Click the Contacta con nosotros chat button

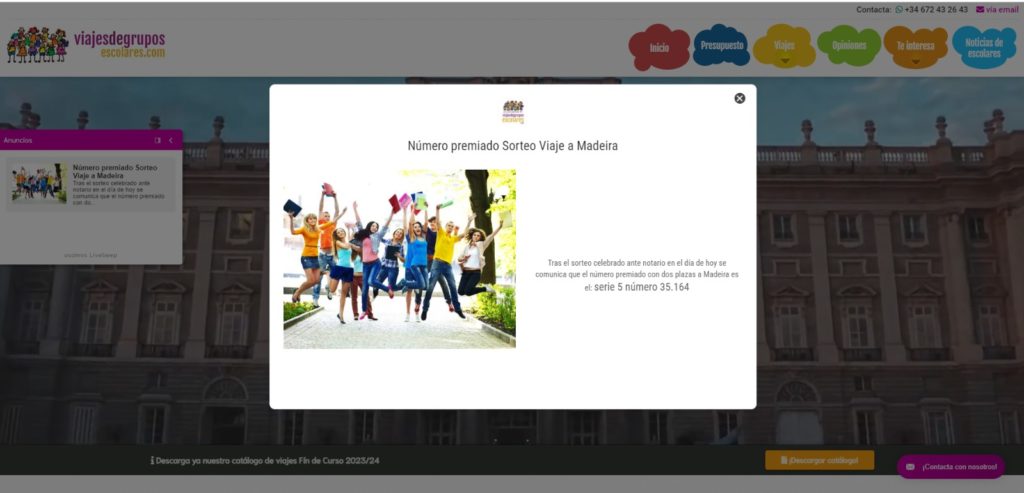pyautogui.click(x=950, y=467)
